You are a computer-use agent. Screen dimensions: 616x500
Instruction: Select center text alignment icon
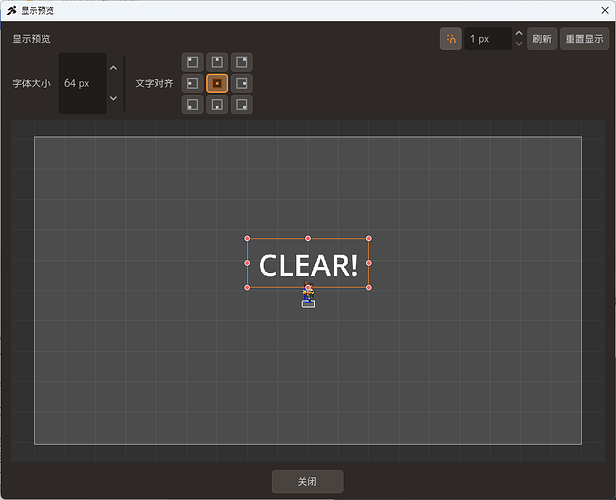tap(217, 83)
